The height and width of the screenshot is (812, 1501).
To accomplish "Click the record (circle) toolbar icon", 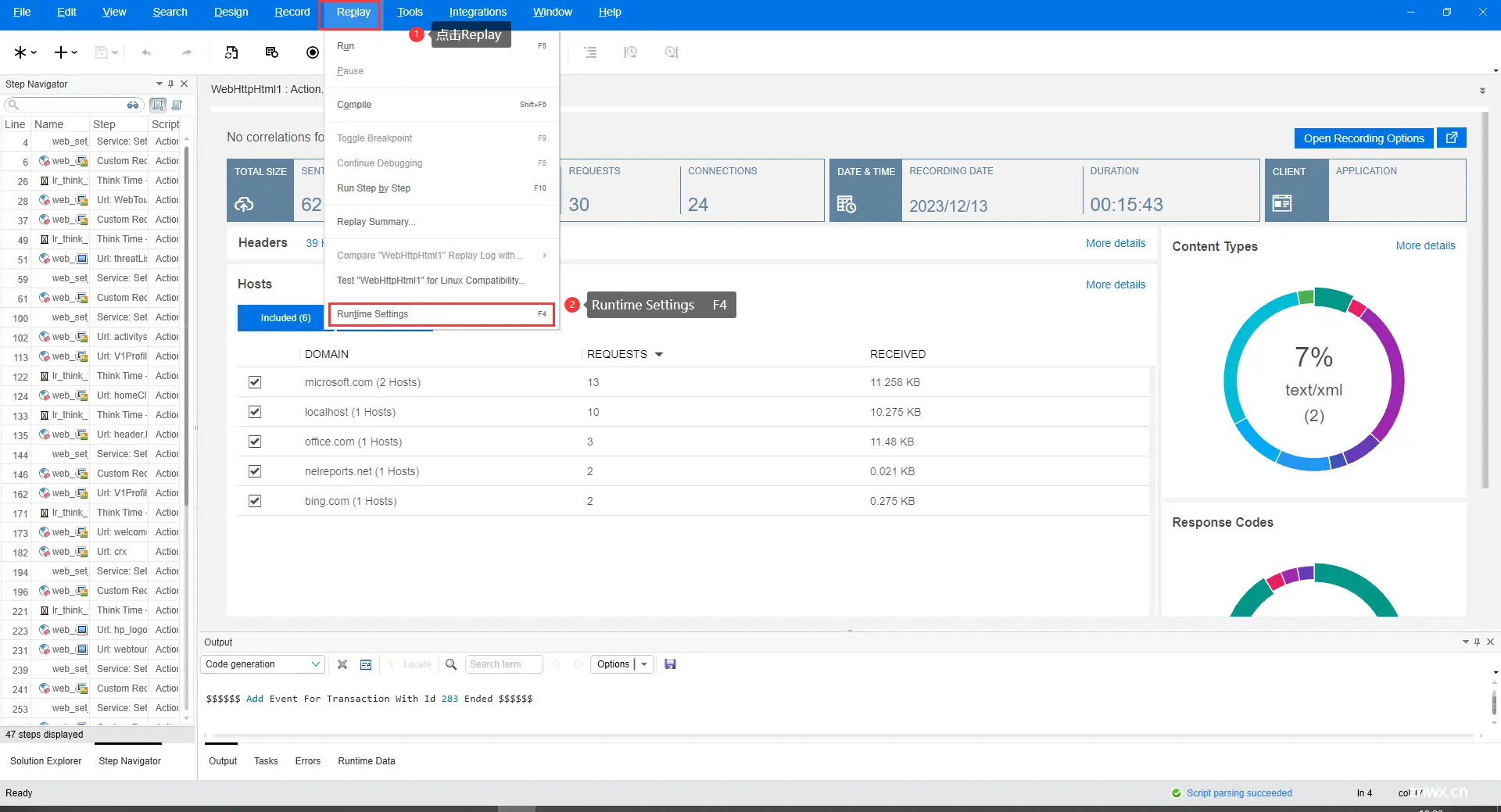I will (313, 52).
